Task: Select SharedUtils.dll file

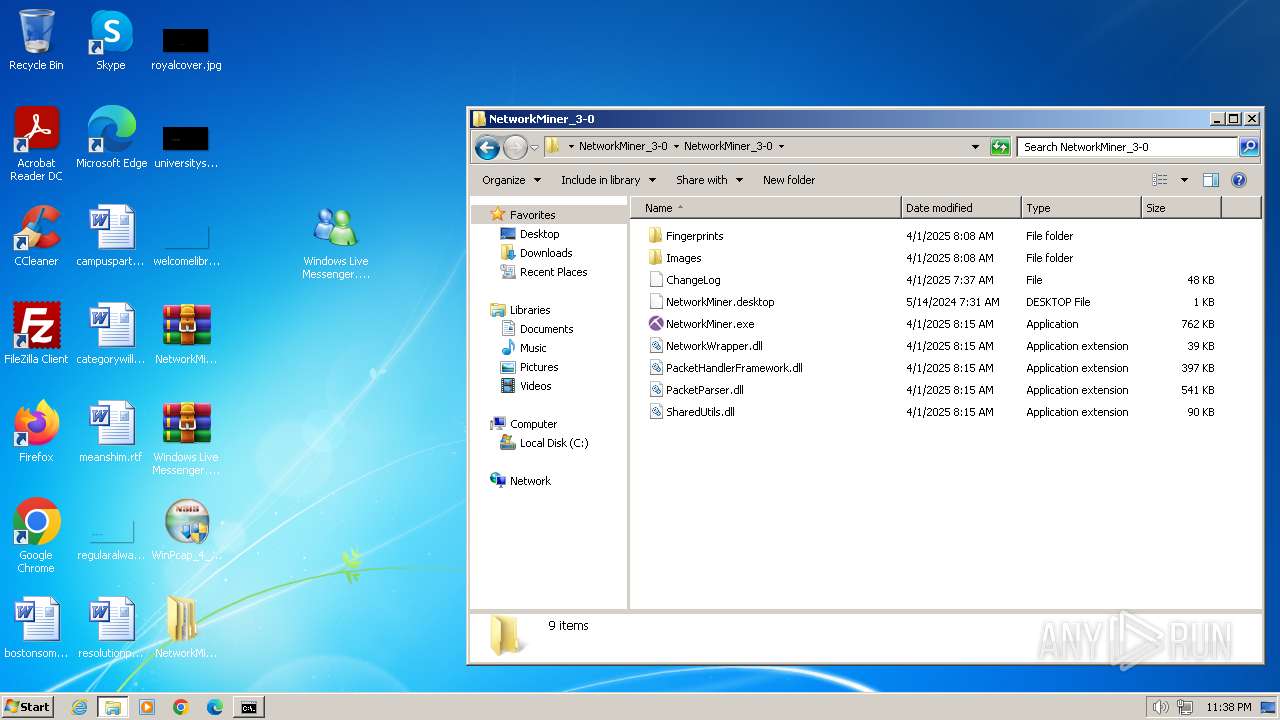Action: pyautogui.click(x=700, y=412)
